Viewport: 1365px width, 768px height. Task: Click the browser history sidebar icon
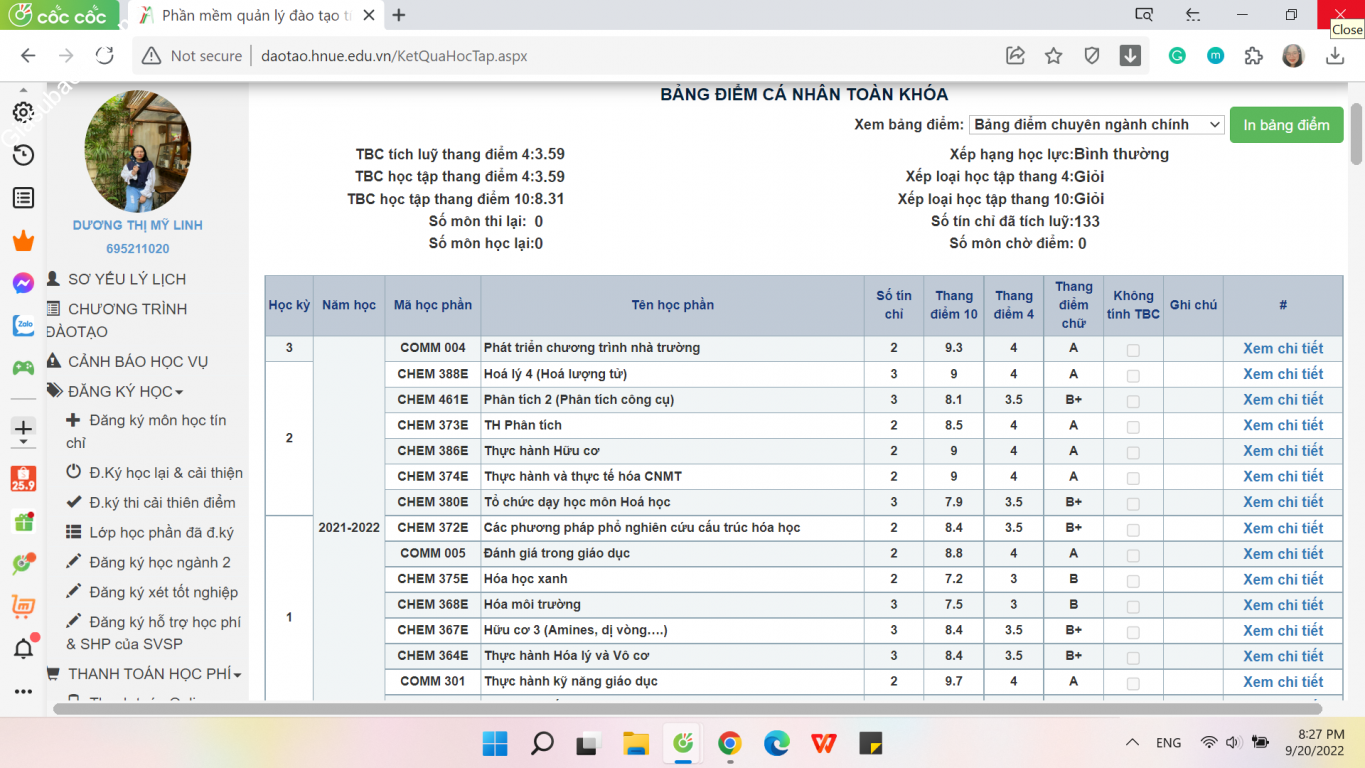point(23,155)
